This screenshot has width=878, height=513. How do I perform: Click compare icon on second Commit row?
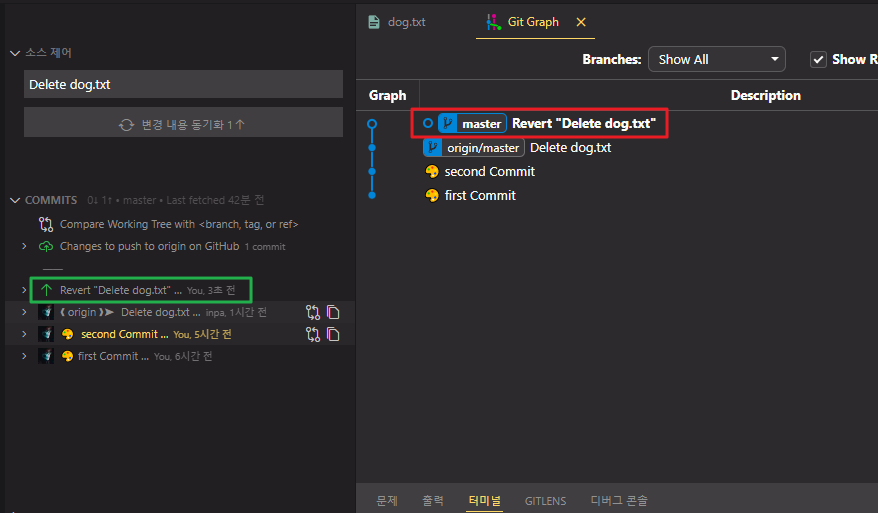tap(313, 334)
